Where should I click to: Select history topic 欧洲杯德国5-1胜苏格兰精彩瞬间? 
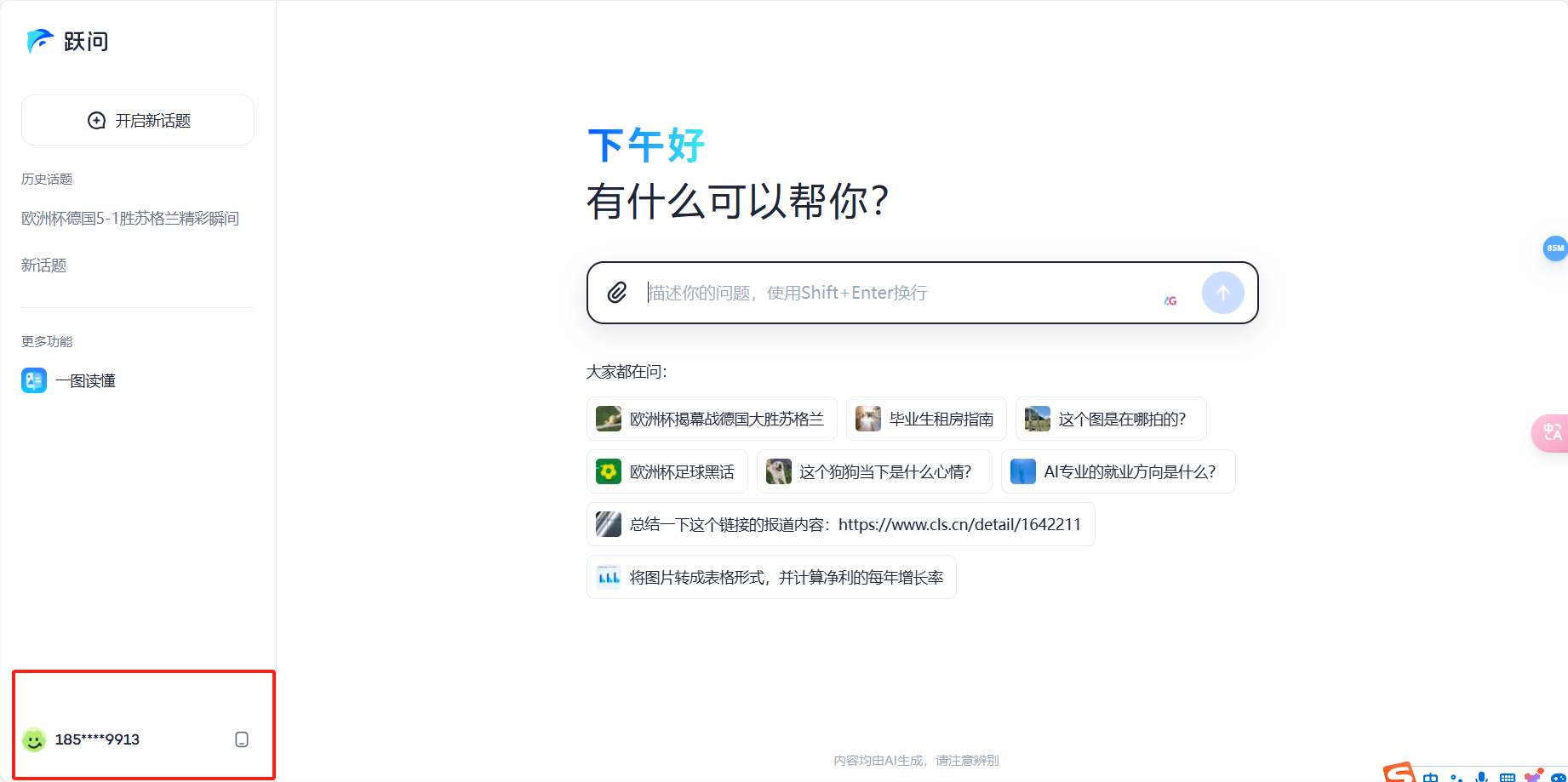[130, 218]
